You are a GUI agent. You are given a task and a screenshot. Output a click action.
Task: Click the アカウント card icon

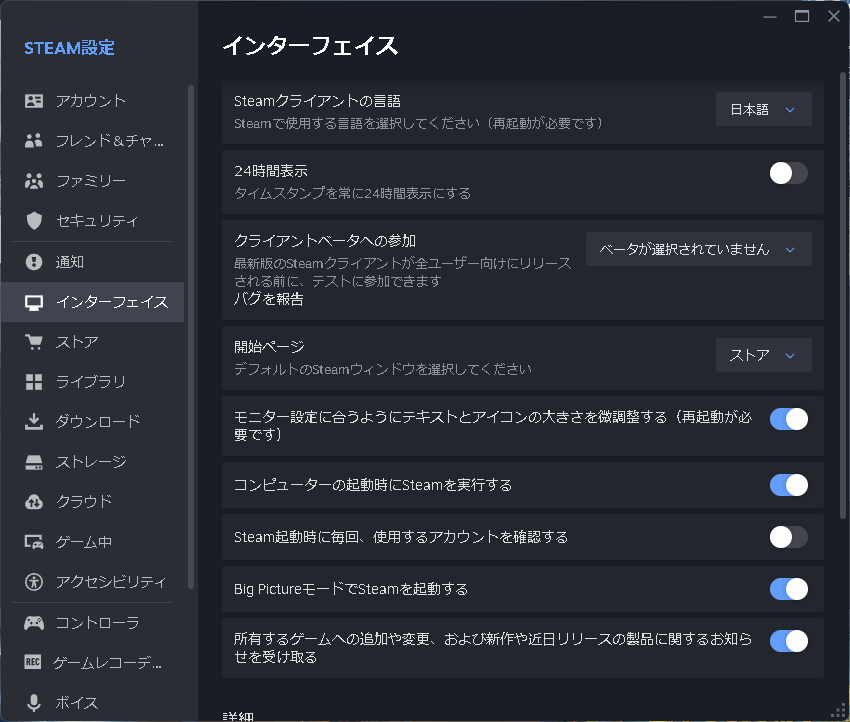tap(34, 101)
